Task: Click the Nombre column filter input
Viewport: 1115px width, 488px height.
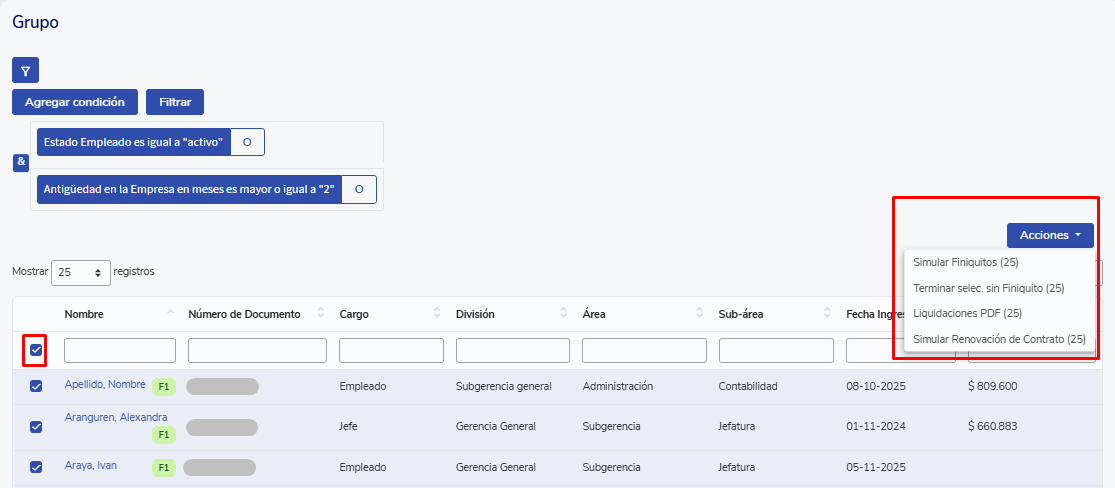Action: 120,351
